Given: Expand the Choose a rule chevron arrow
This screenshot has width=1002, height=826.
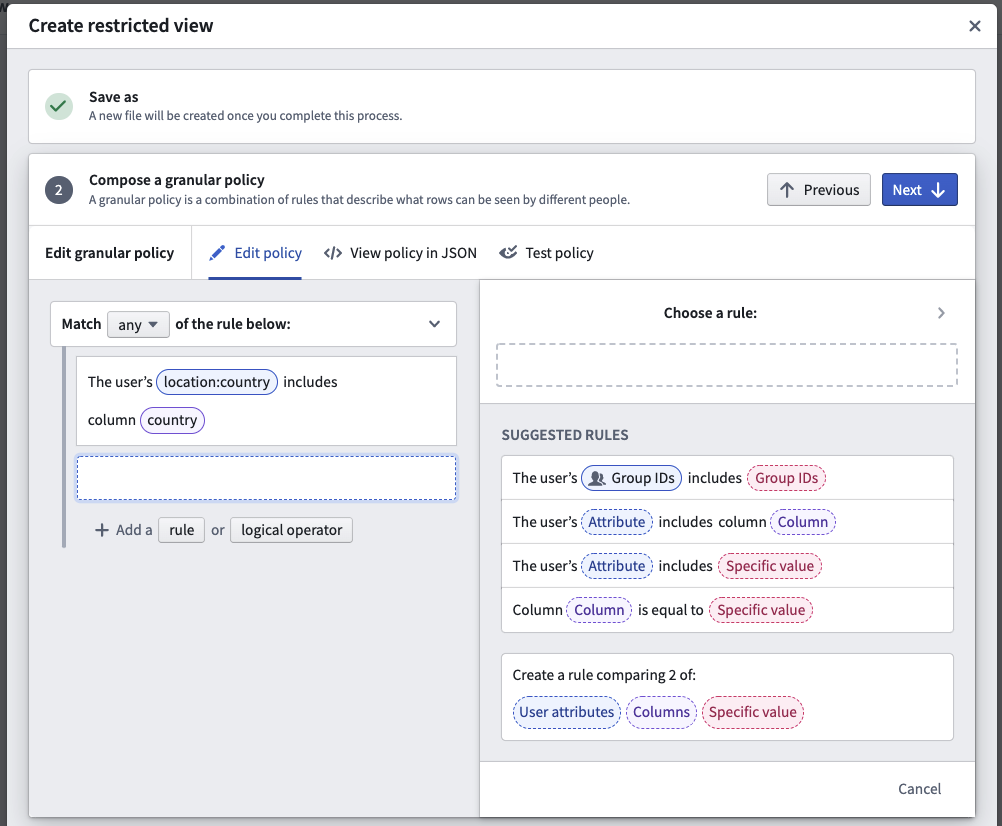Looking at the screenshot, I should coord(941,313).
